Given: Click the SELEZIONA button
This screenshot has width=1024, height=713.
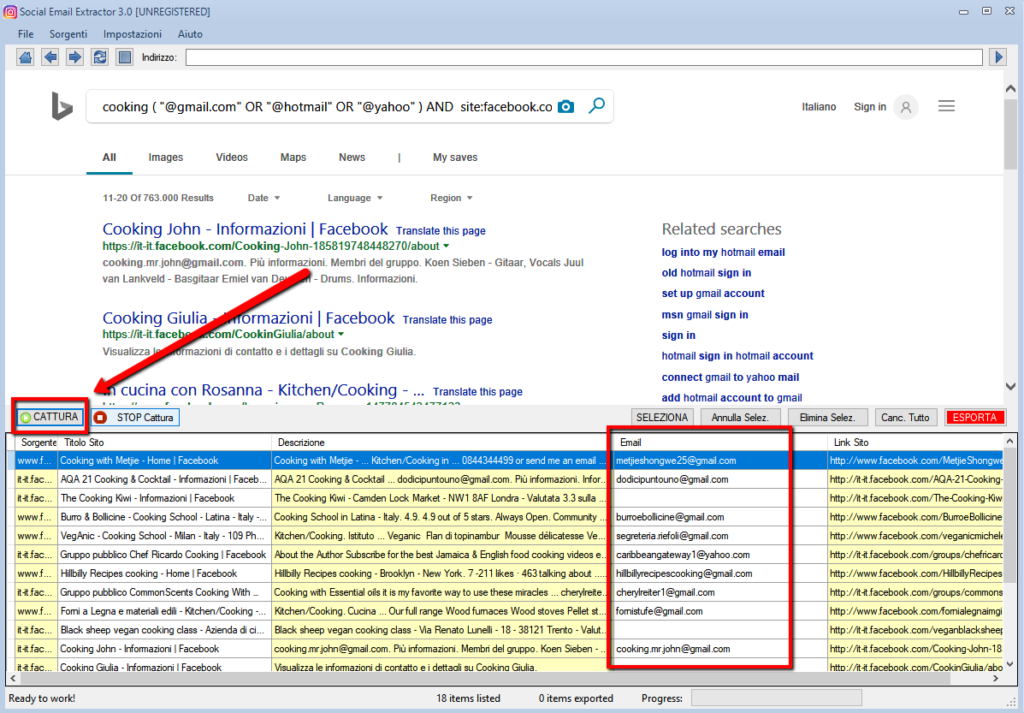Looking at the screenshot, I should [662, 417].
